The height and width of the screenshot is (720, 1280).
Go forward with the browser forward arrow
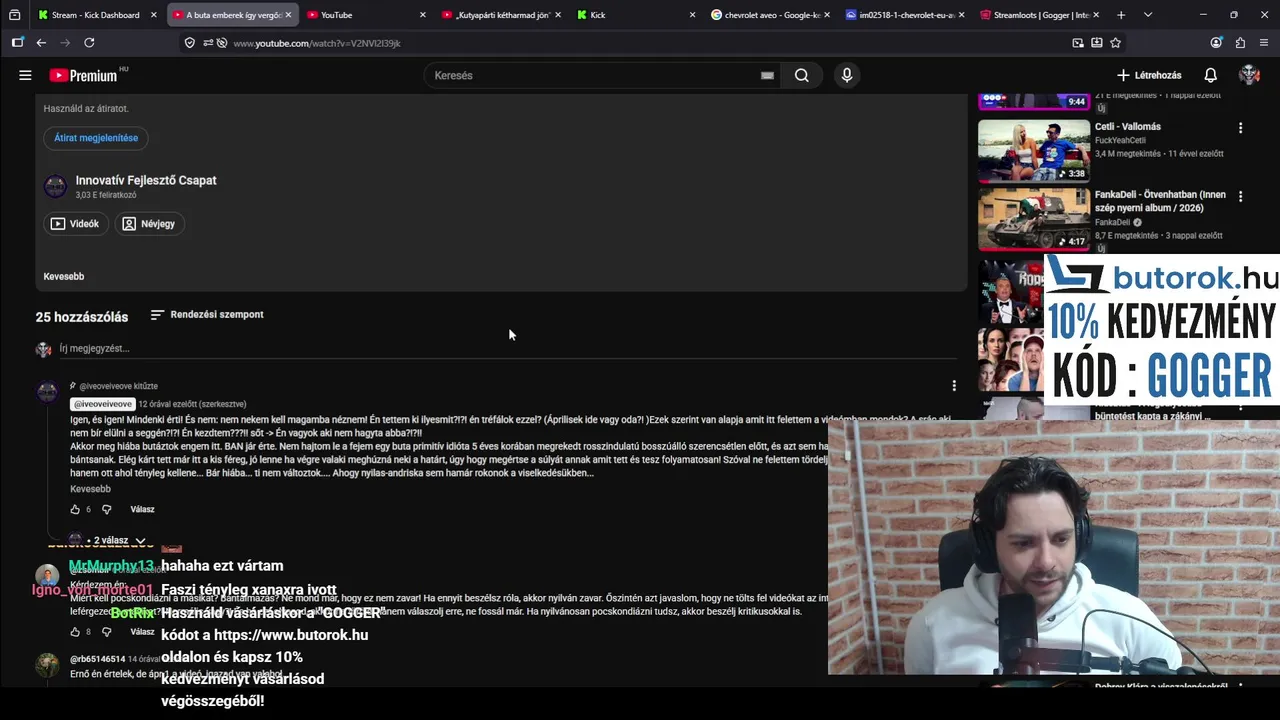(65, 43)
